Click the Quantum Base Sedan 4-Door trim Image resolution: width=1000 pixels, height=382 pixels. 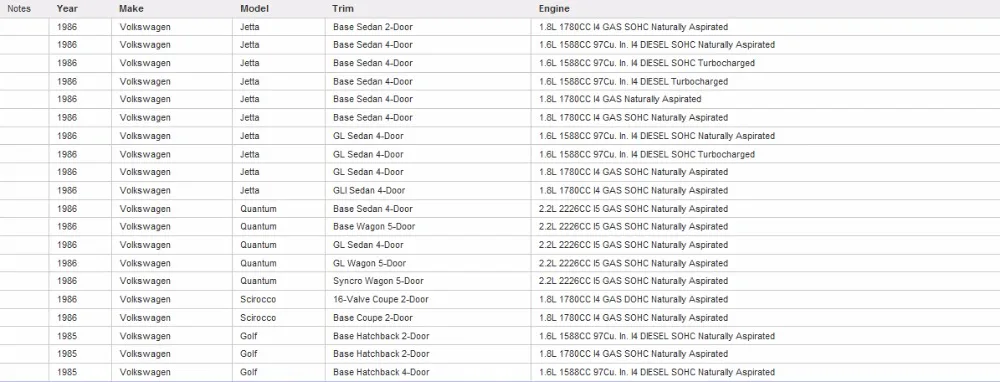(x=372, y=209)
